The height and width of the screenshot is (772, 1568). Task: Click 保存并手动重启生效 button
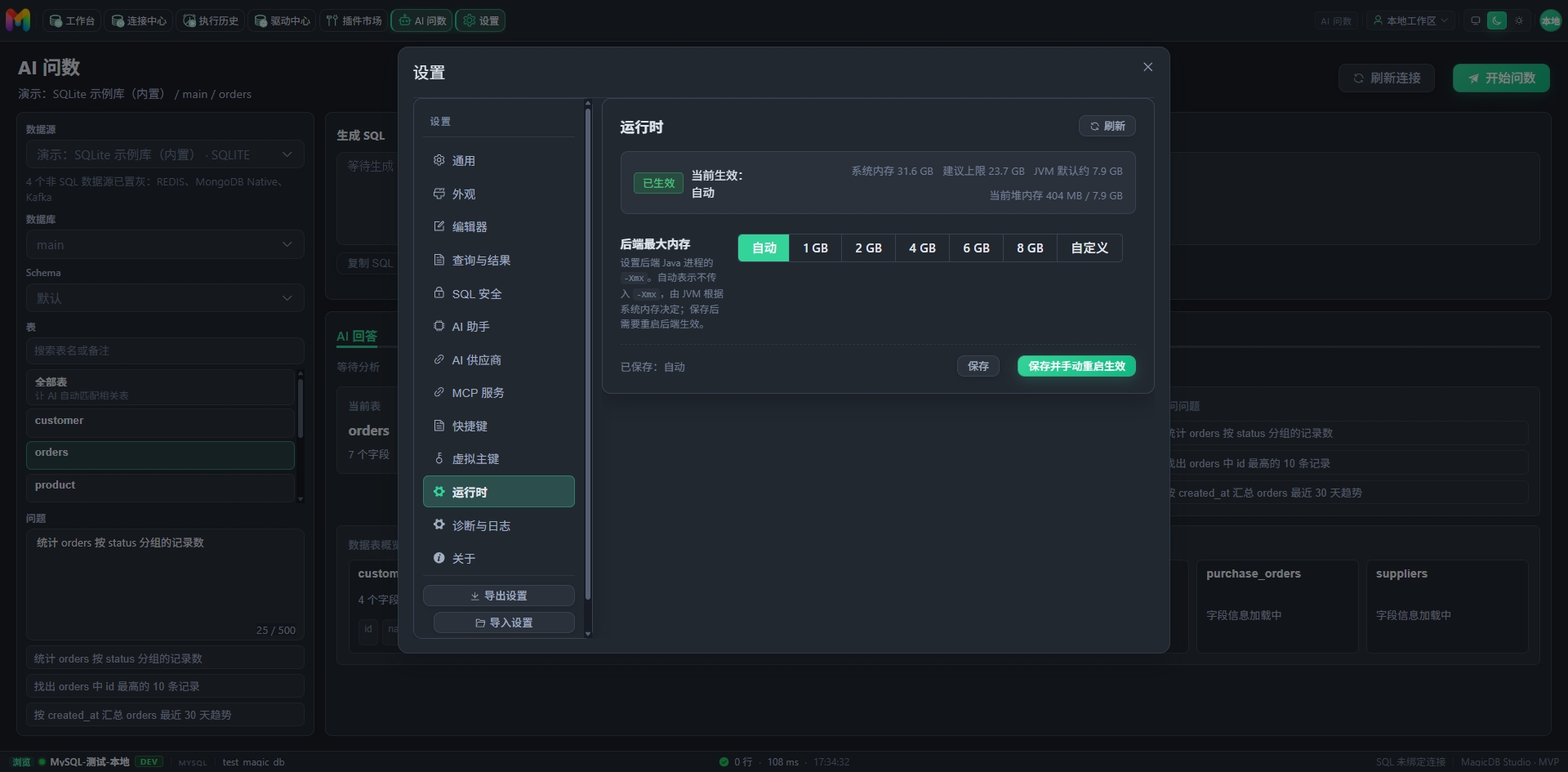click(1076, 366)
